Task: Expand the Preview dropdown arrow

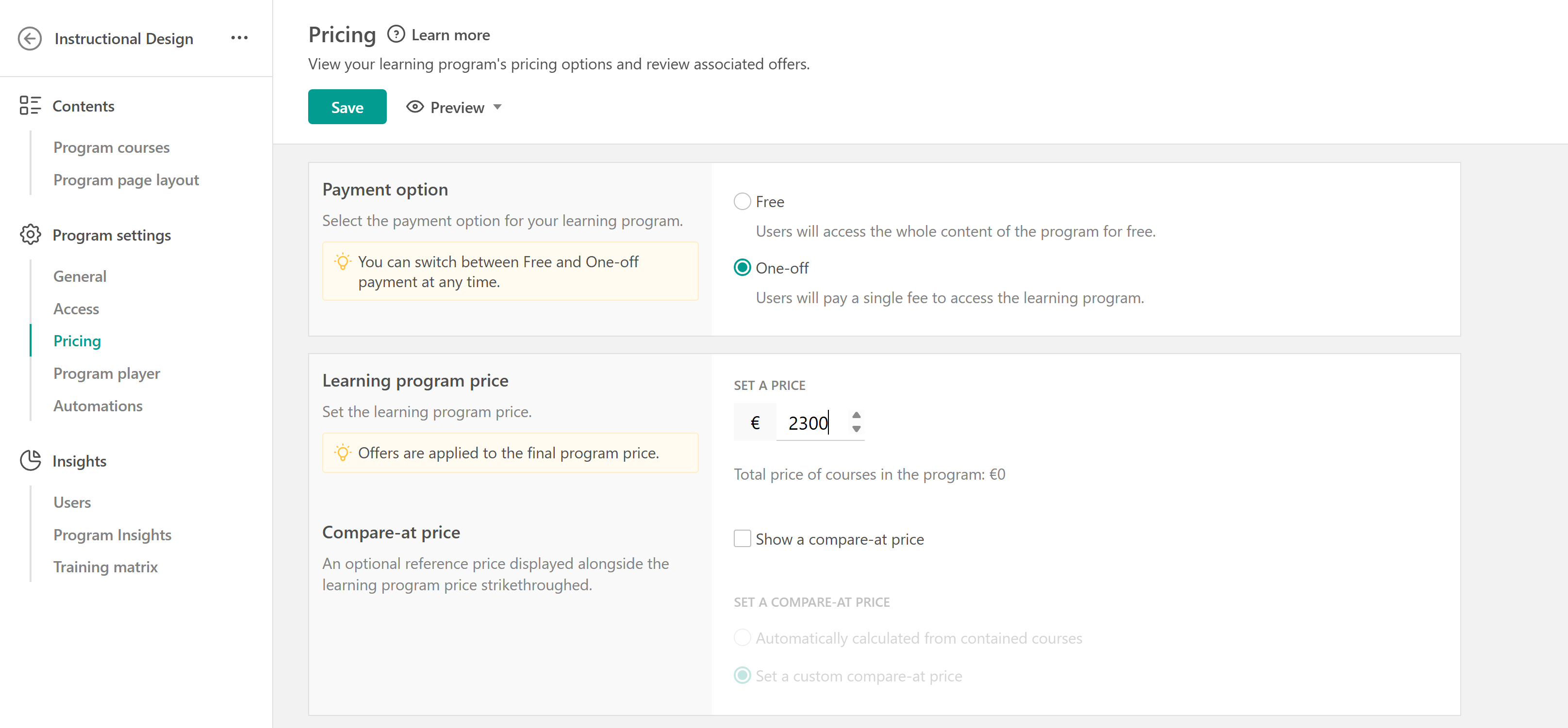Action: pos(497,107)
